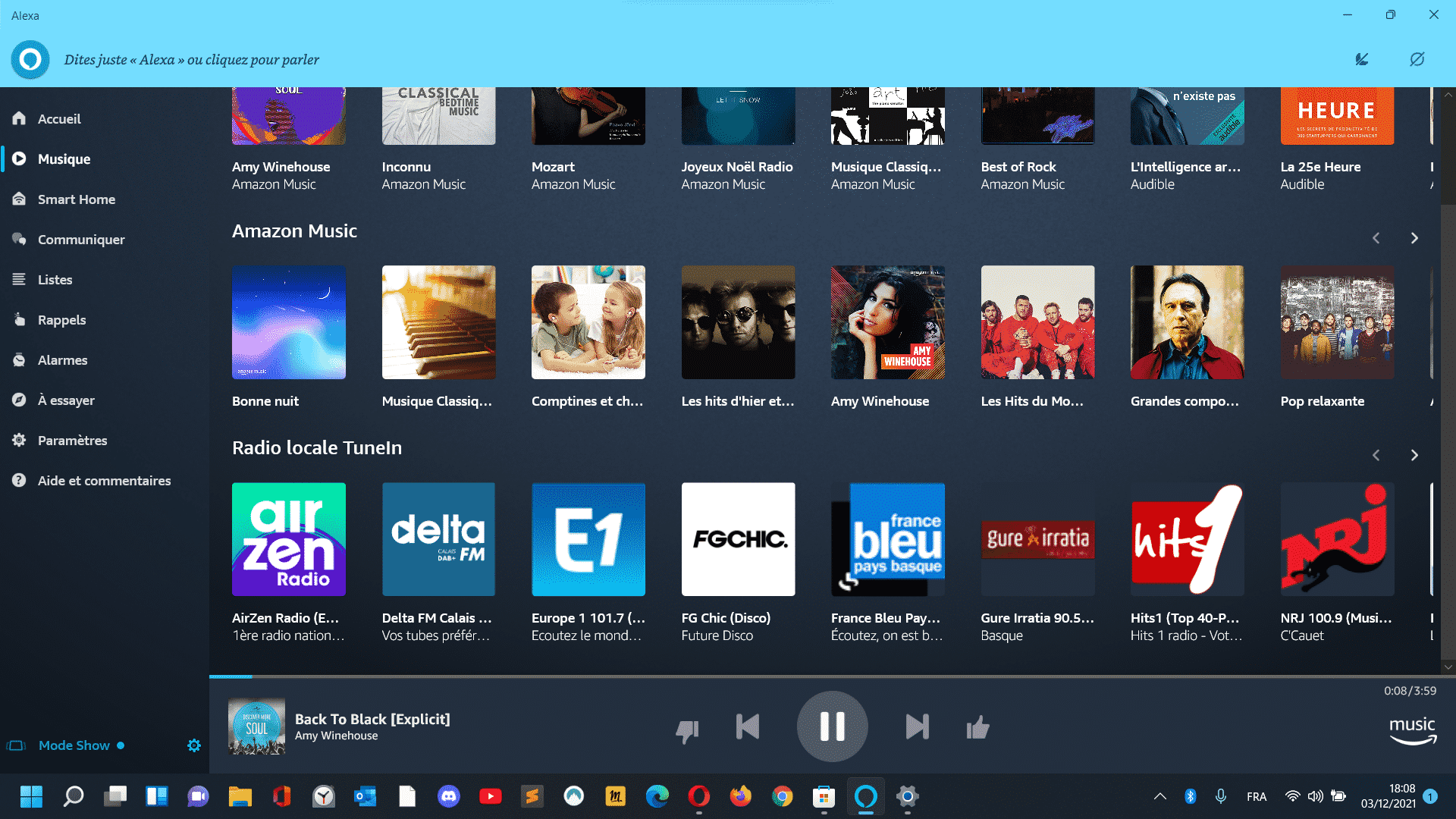Screen dimensions: 1456x819
Task: Open Mozart station cover
Action: (x=588, y=116)
